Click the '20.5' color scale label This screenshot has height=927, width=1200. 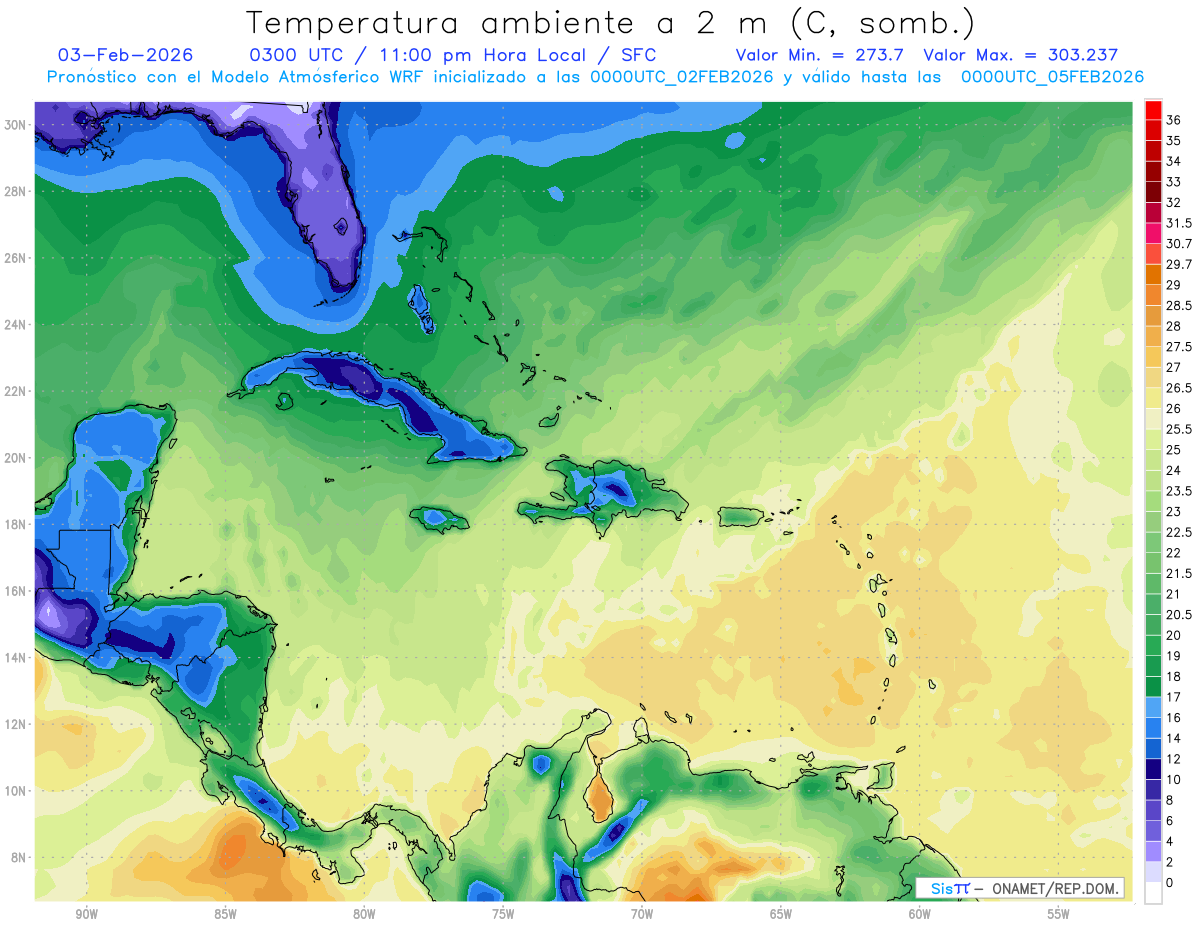[1178, 614]
